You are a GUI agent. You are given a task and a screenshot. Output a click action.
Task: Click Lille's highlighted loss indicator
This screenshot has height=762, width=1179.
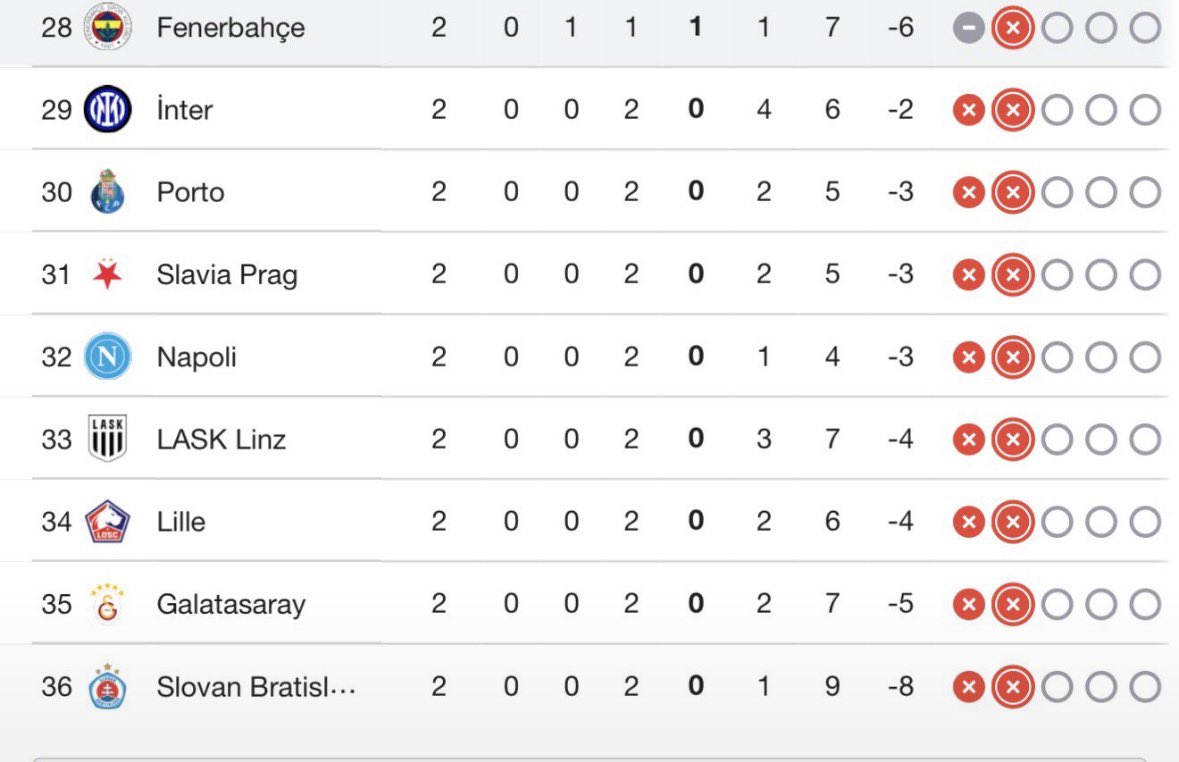tap(1013, 521)
